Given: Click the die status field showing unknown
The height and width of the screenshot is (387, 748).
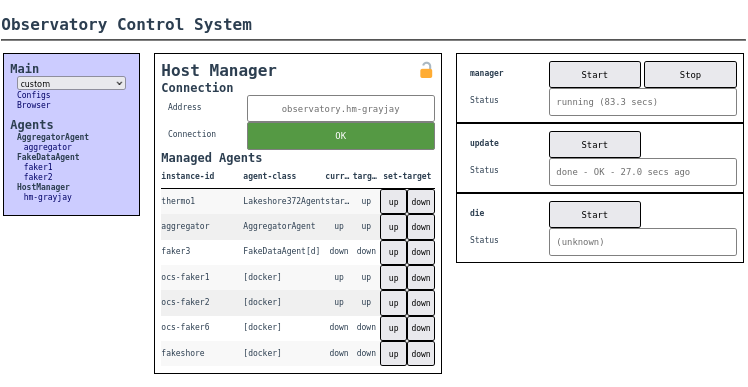Looking at the screenshot, I should pos(643,242).
